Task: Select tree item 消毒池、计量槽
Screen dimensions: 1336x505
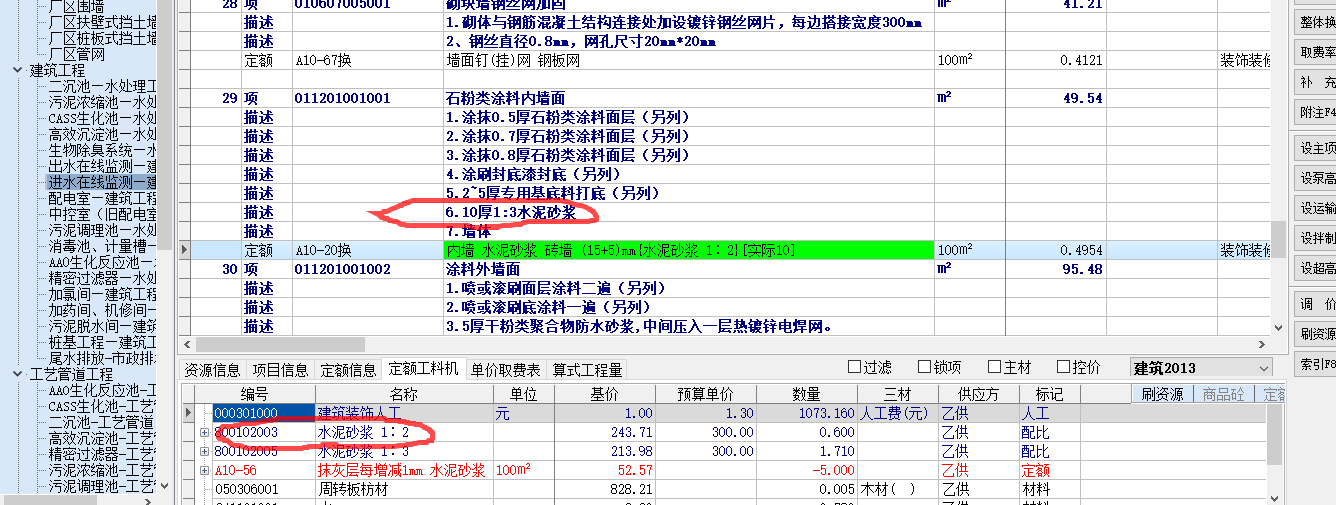Action: point(102,246)
